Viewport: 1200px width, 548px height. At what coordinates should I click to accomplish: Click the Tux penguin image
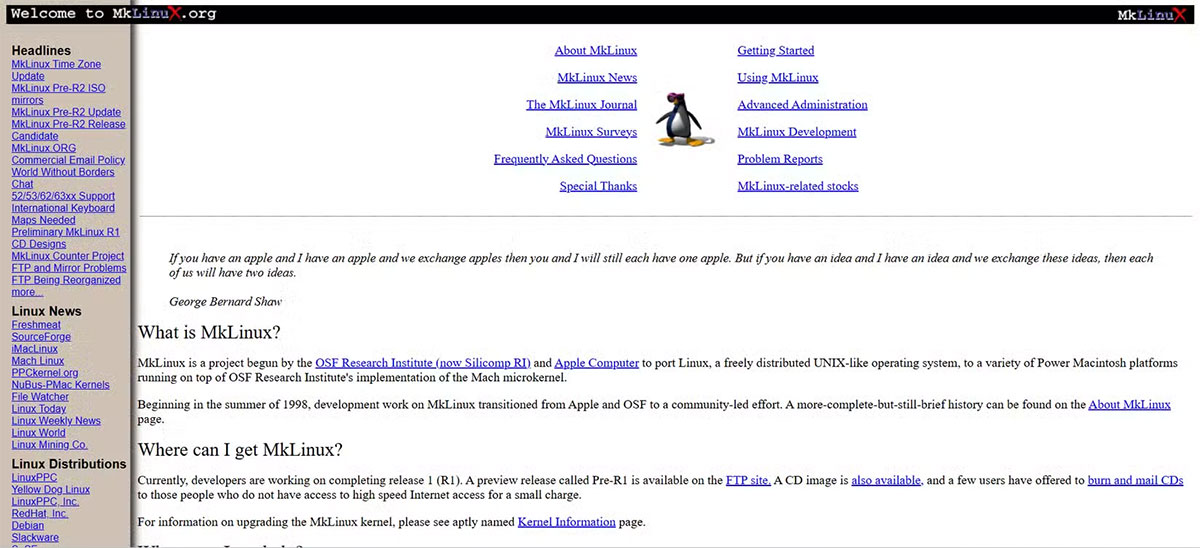685,119
